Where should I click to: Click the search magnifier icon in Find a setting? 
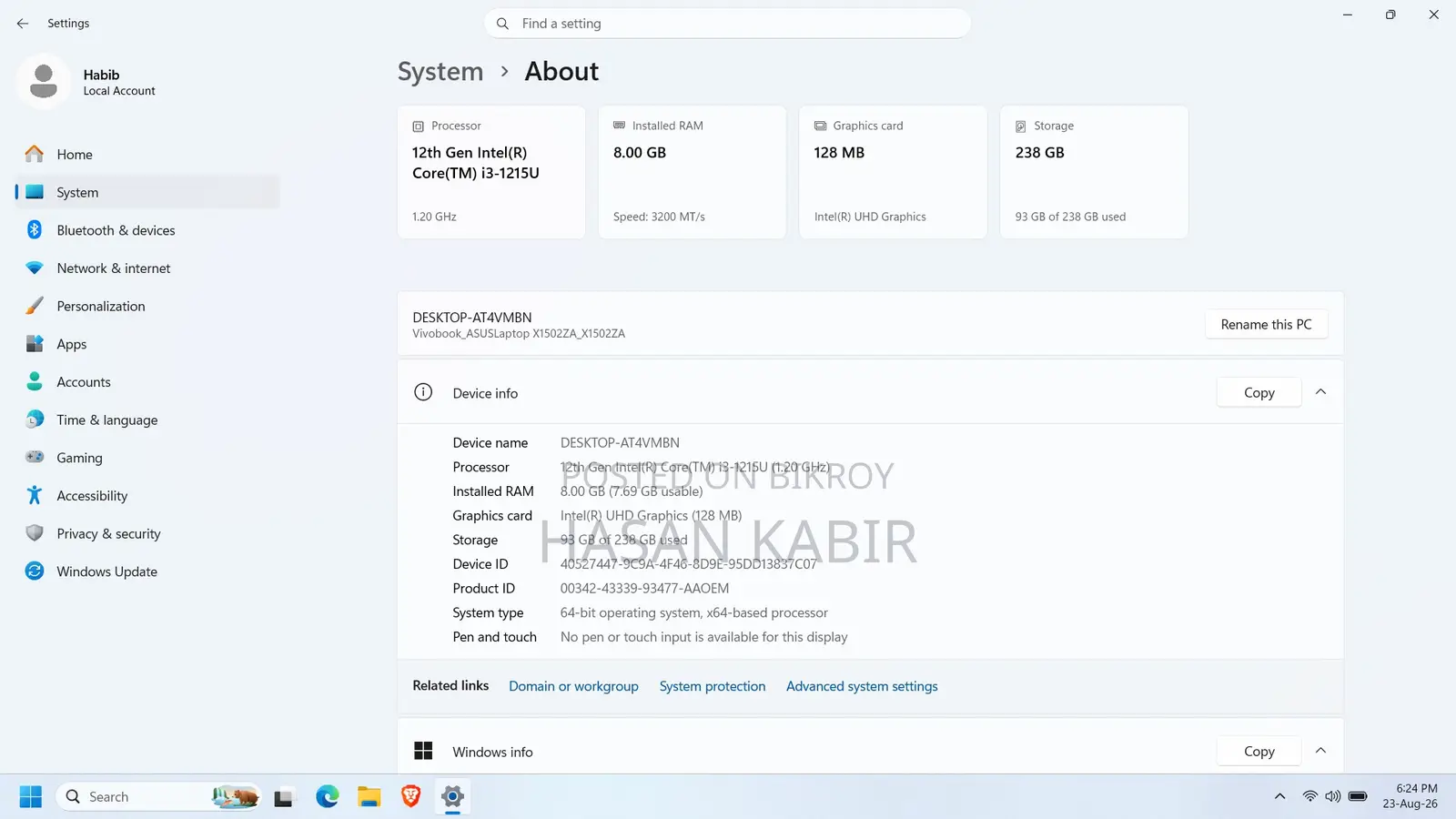(x=502, y=24)
